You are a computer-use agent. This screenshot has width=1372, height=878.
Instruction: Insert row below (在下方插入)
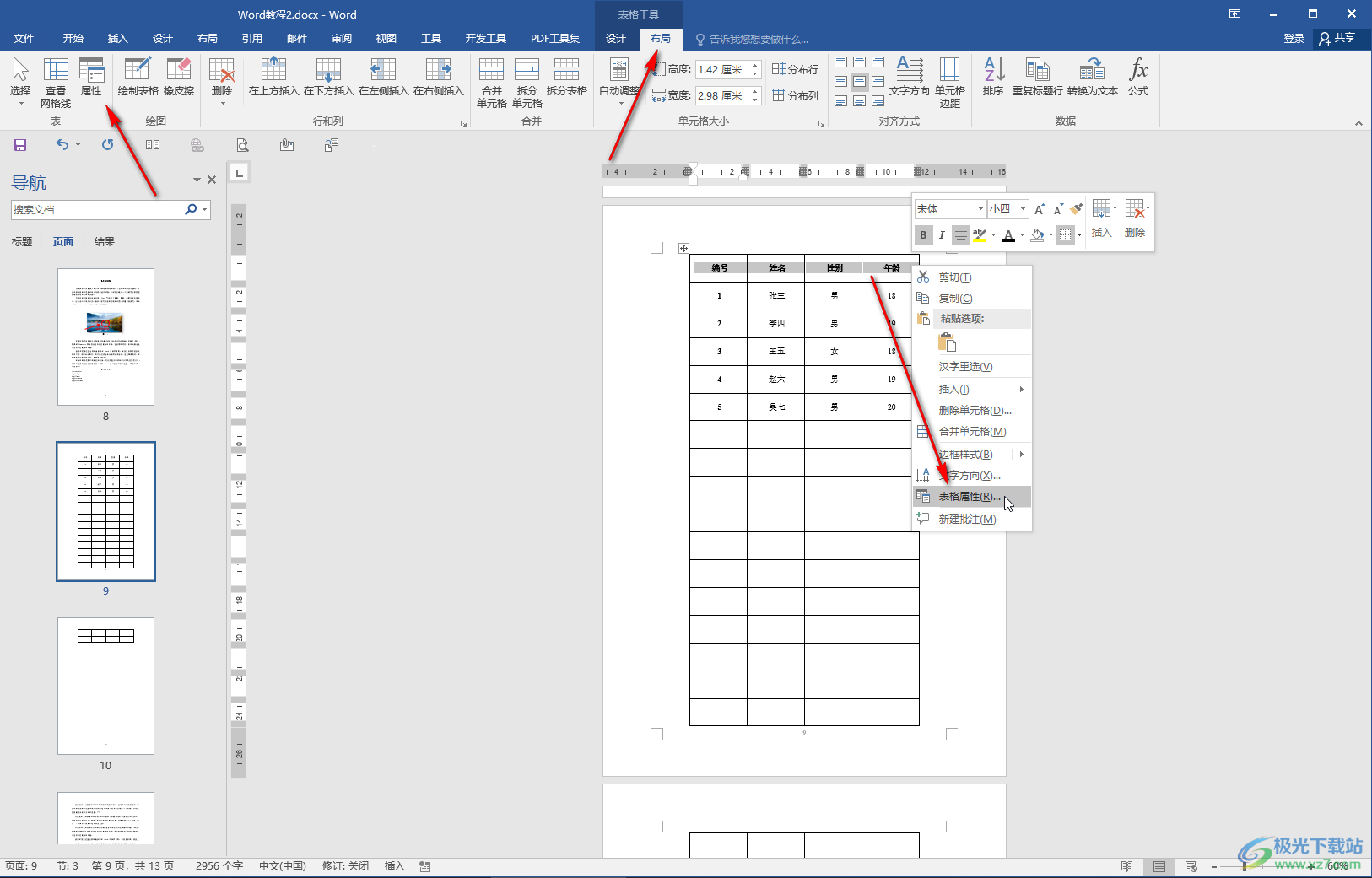pos(328,77)
